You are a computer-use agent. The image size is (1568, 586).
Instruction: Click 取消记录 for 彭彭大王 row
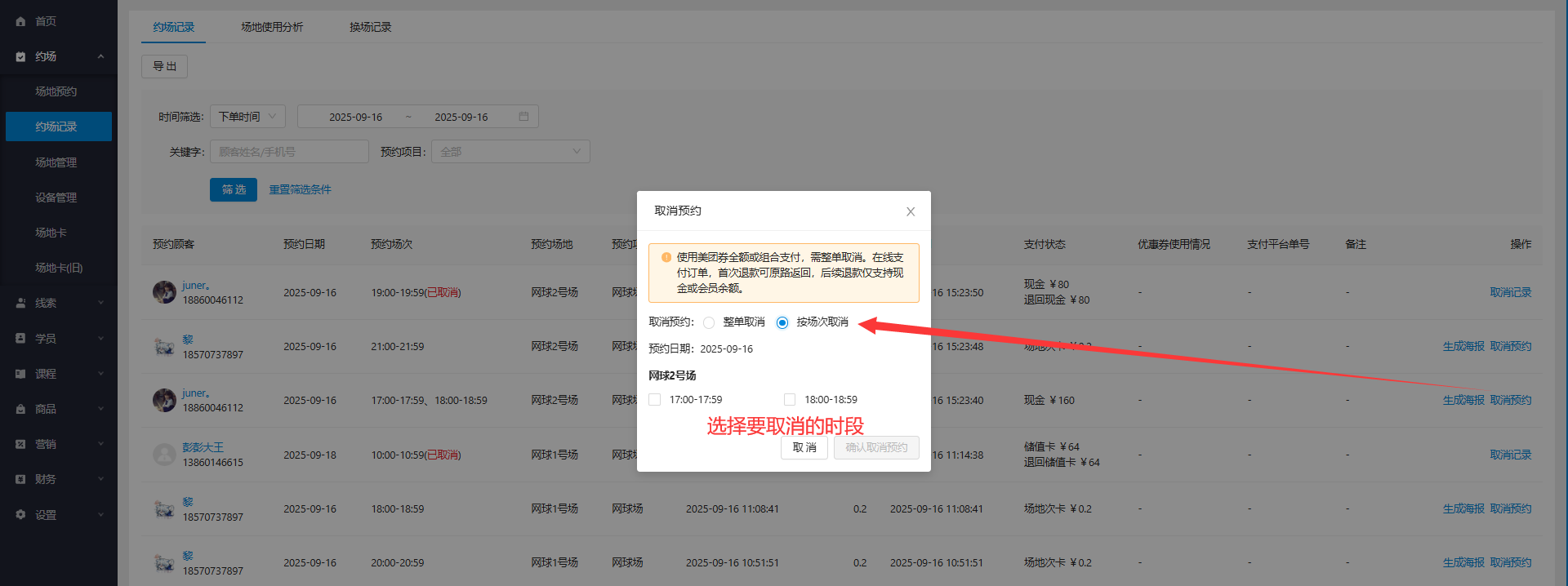point(1511,455)
